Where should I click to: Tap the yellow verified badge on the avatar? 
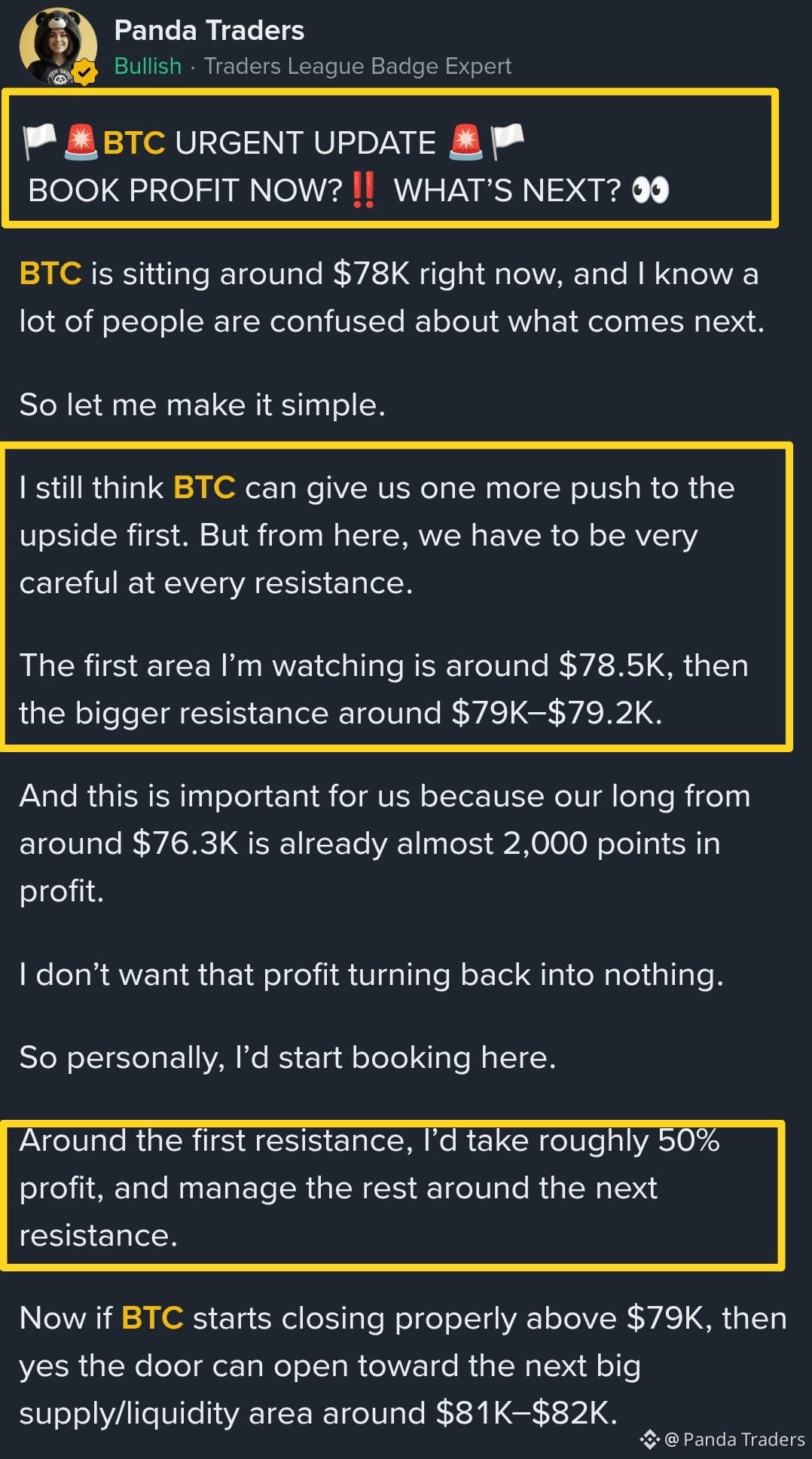[85, 73]
